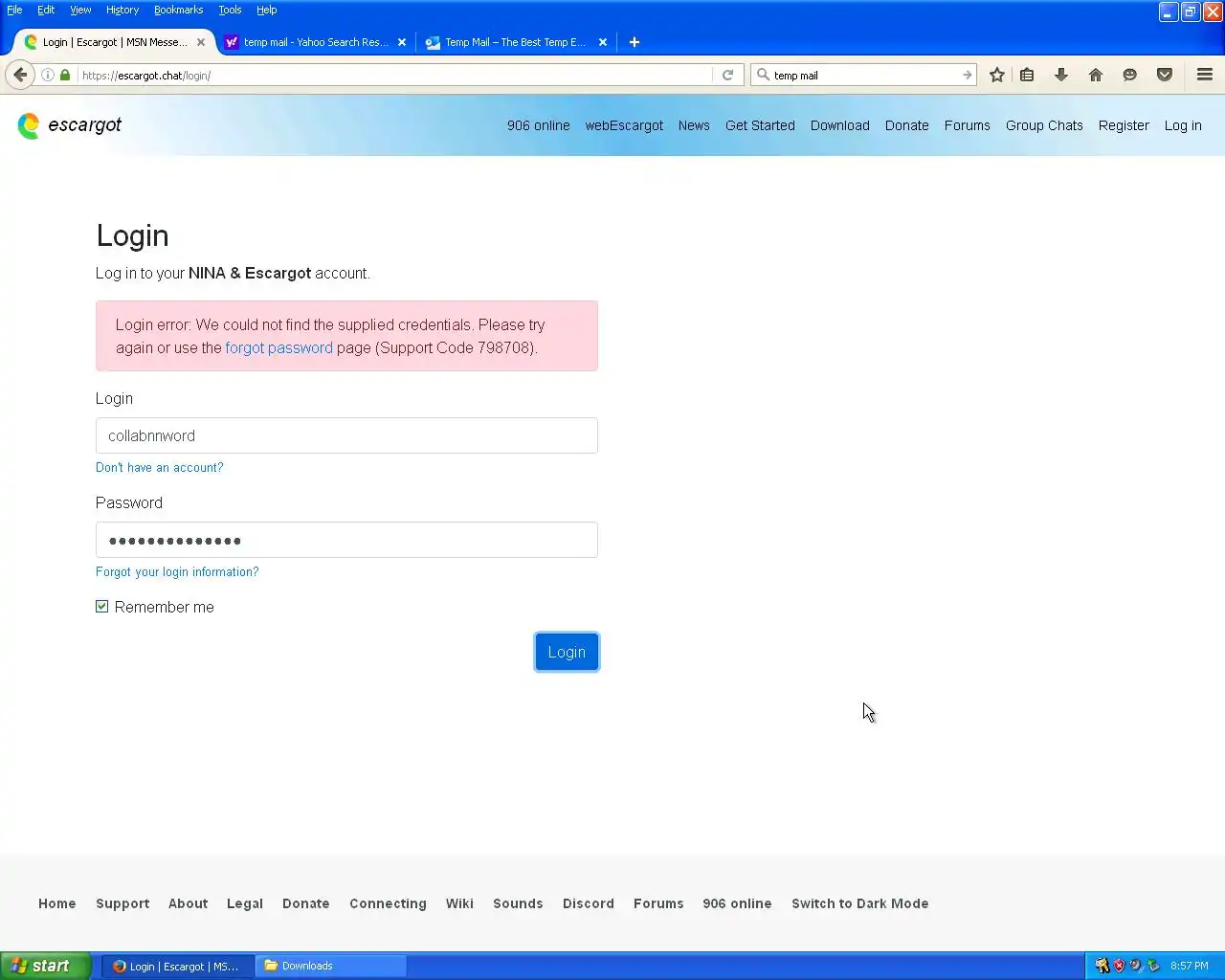
Task: Click the smiley chat toolbar icon
Action: 1130,75
